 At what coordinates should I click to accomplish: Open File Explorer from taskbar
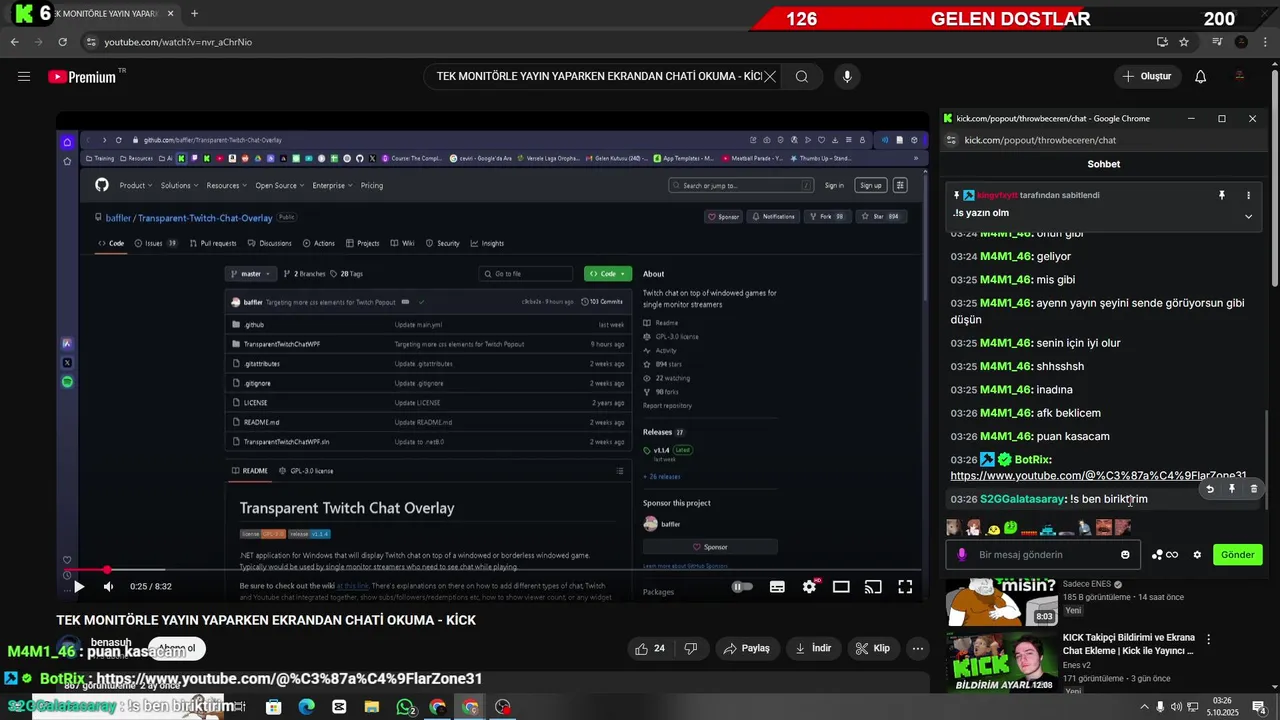point(372,707)
